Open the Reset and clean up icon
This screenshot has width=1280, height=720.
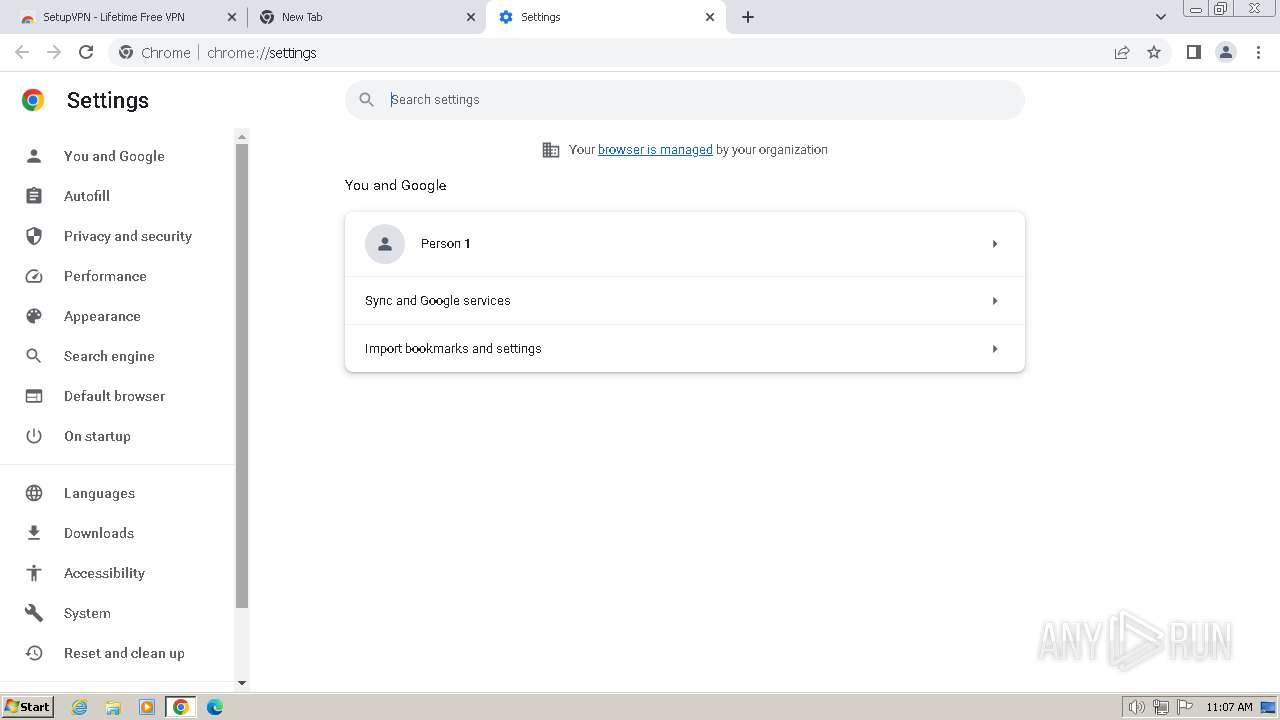[34, 653]
